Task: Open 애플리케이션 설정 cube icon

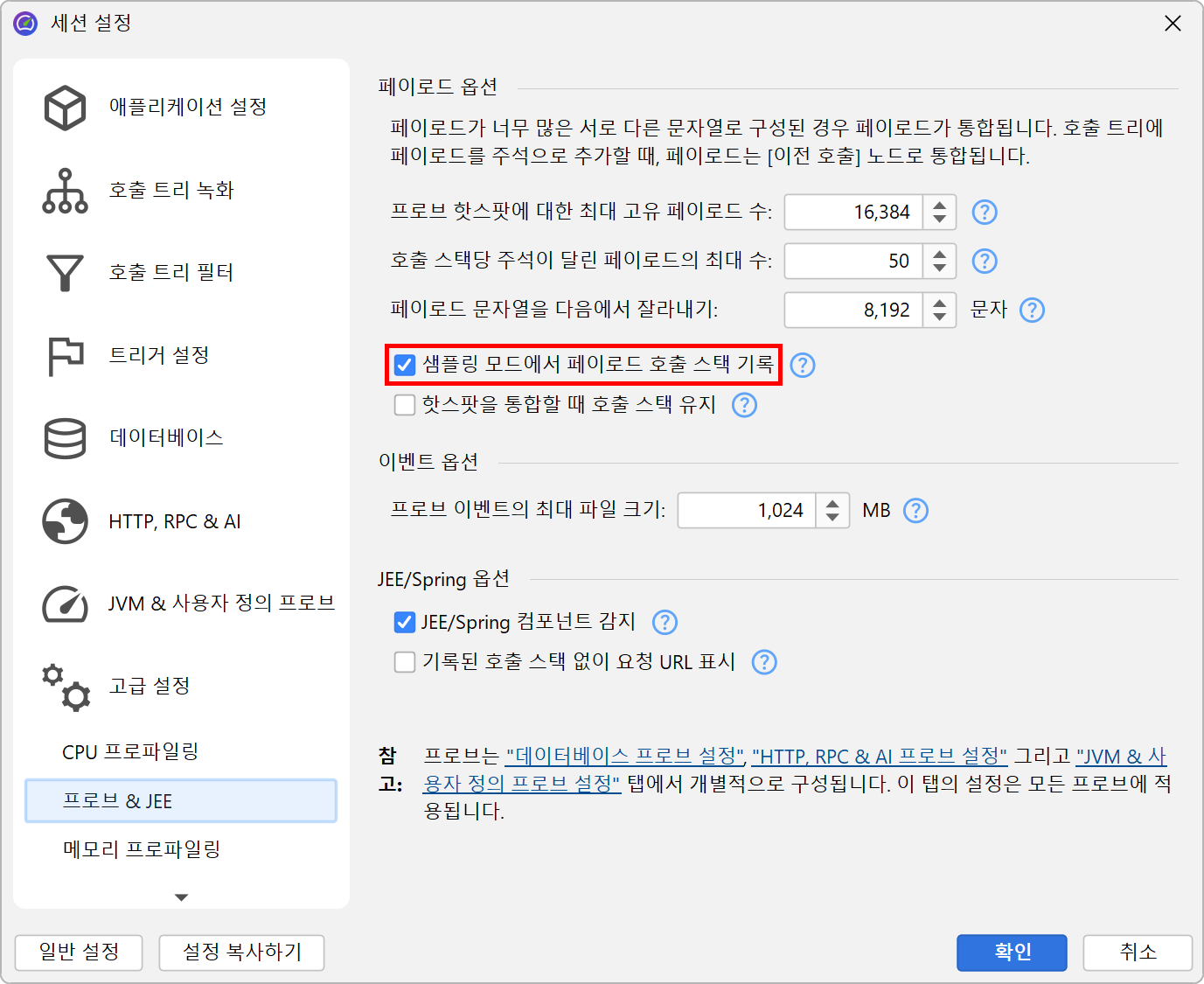Action: click(65, 108)
